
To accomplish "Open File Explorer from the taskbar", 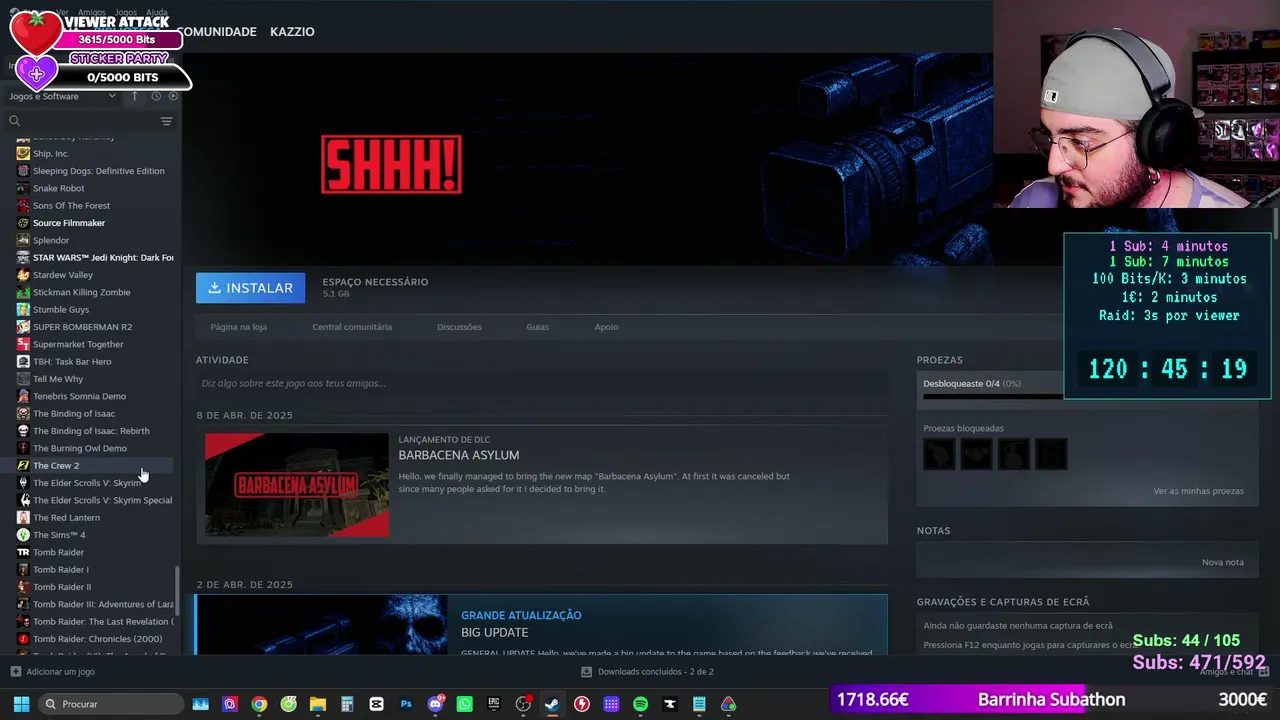I will 318,704.
